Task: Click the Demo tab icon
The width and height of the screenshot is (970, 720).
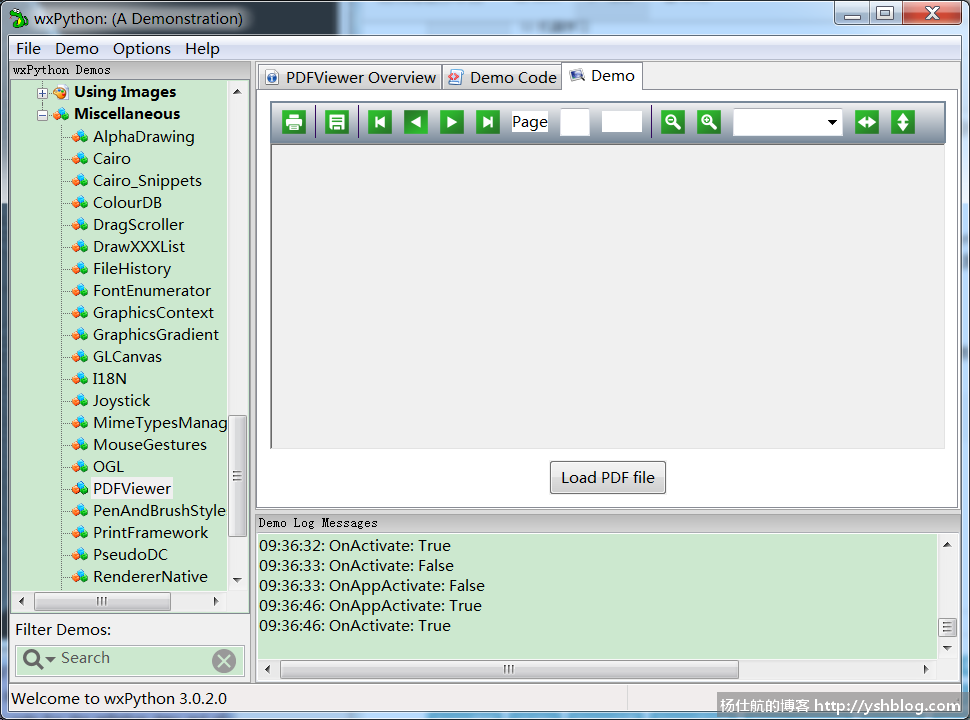Action: 577,75
